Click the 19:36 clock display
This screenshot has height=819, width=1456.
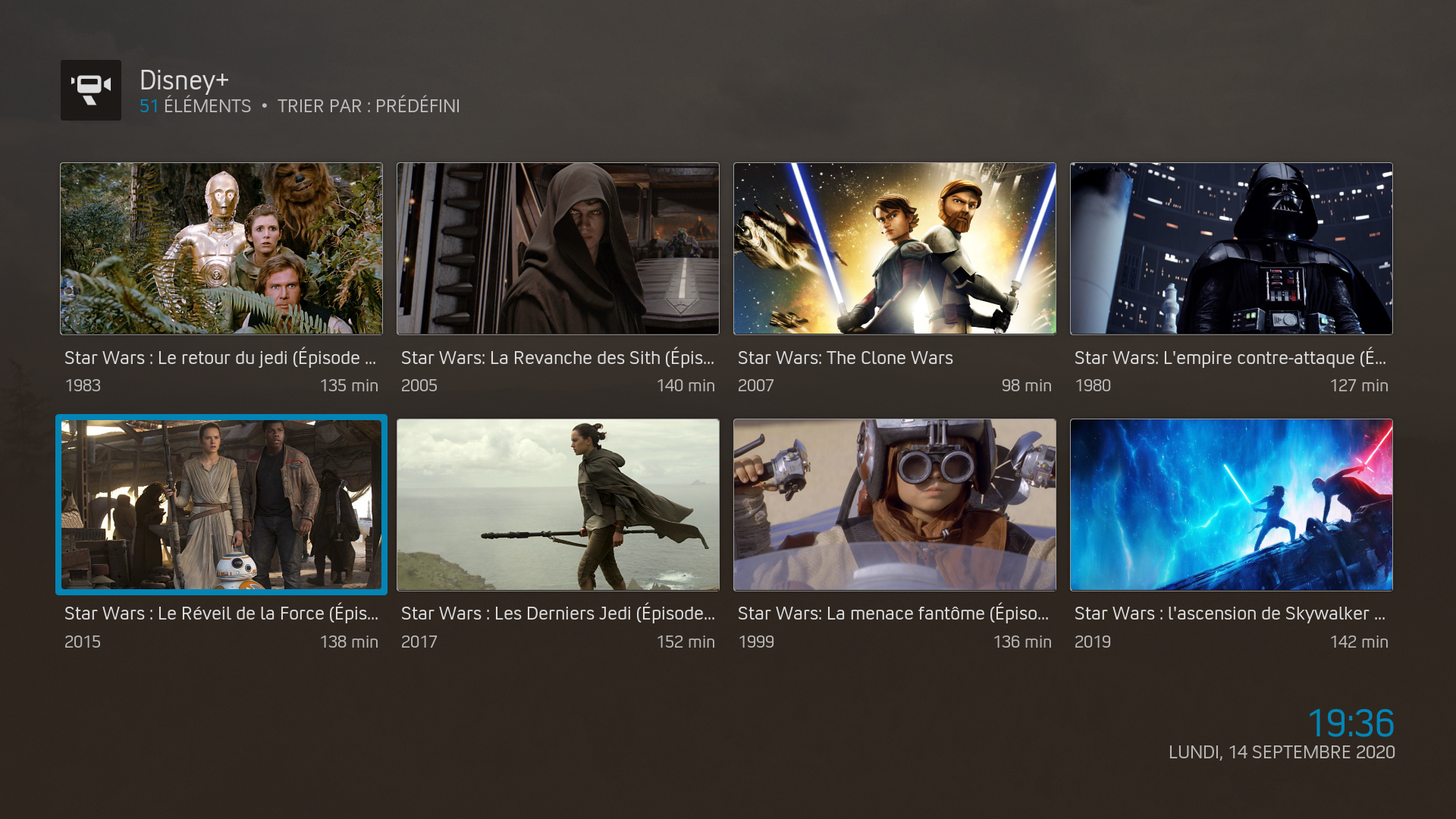[x=1351, y=723]
